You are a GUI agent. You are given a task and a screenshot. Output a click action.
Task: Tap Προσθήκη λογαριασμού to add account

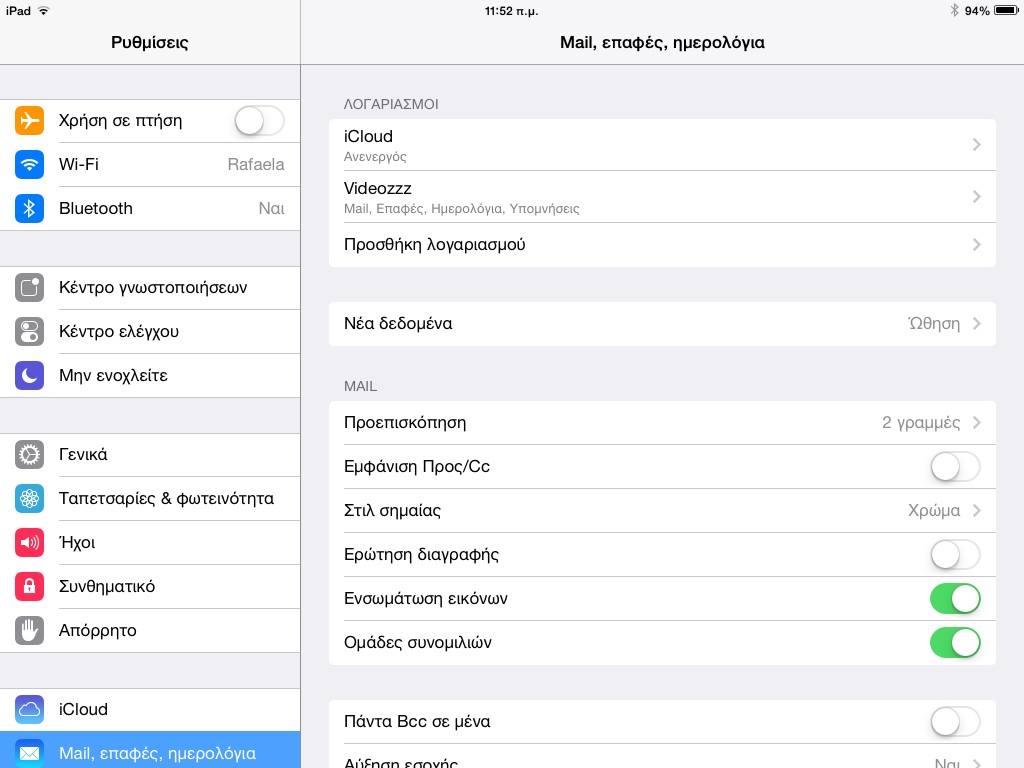pyautogui.click(x=662, y=245)
